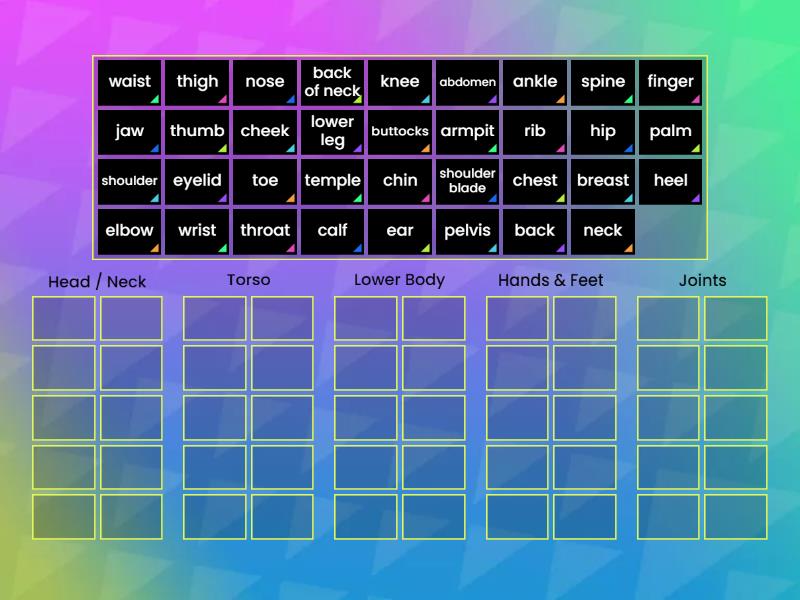Select the 'waist' word tile
Viewport: 800px width, 600px height.
[130, 83]
